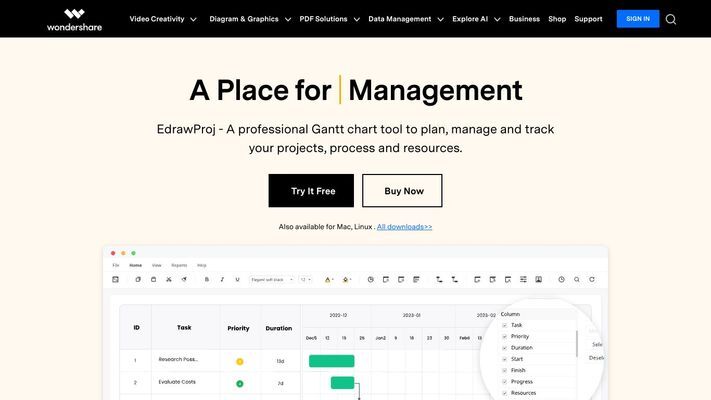Switch to the Reports tab in EdrawProj
This screenshot has width=711, height=400.
tap(179, 265)
